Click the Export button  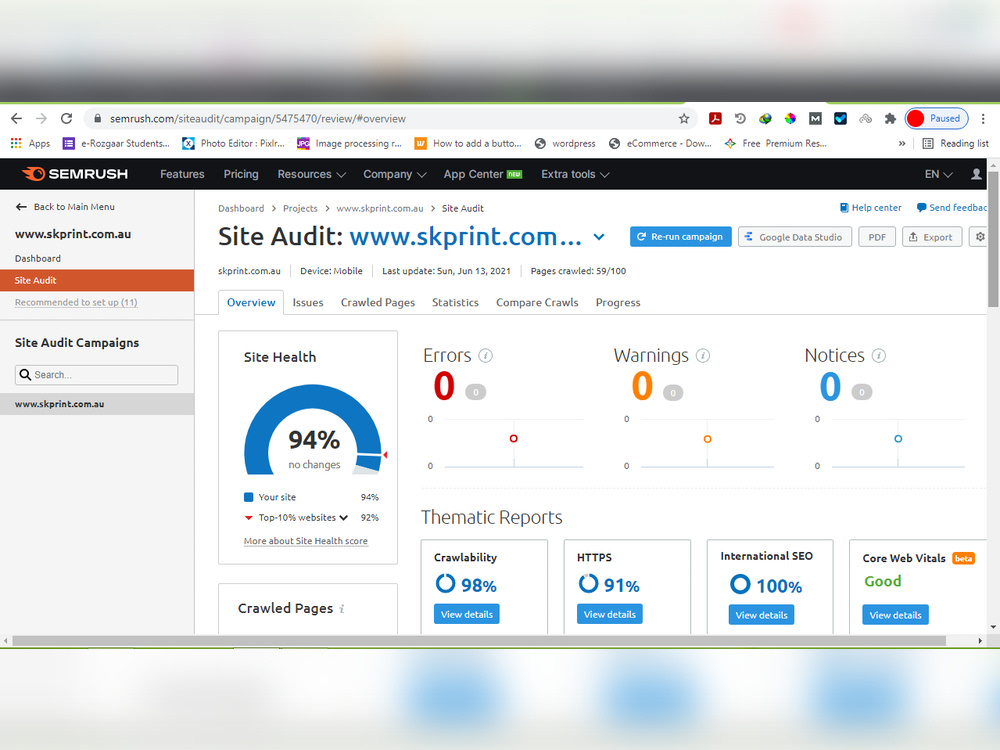point(932,237)
